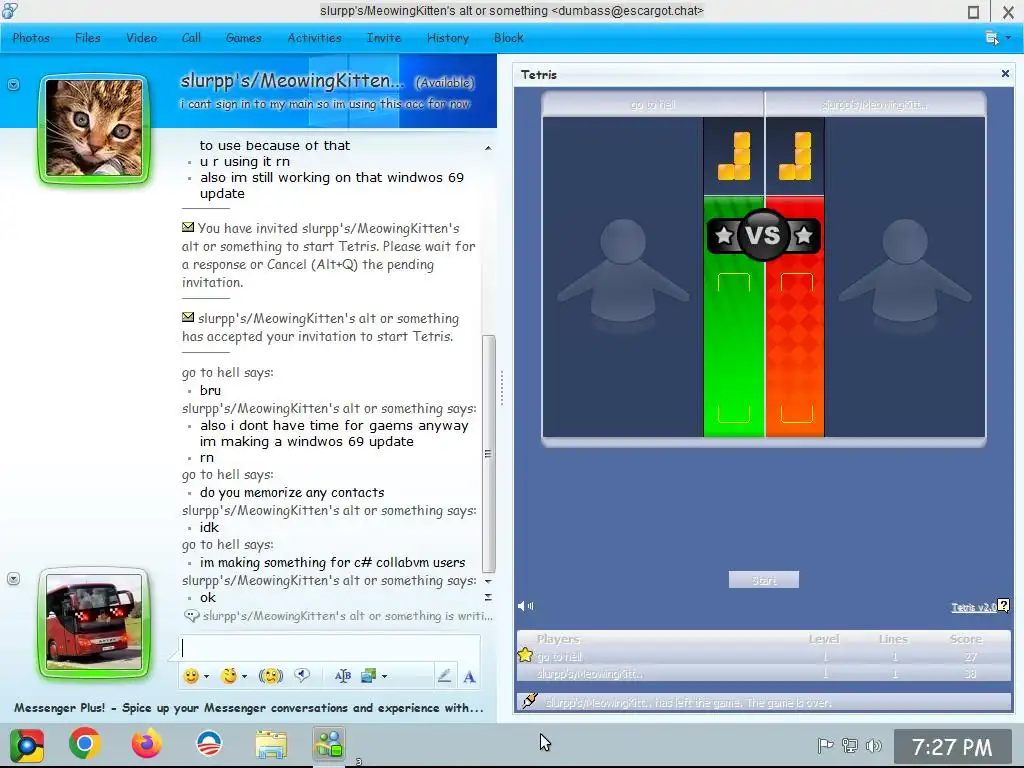Open Tetris help question mark icon
This screenshot has width=1024, height=768.
1004,606
